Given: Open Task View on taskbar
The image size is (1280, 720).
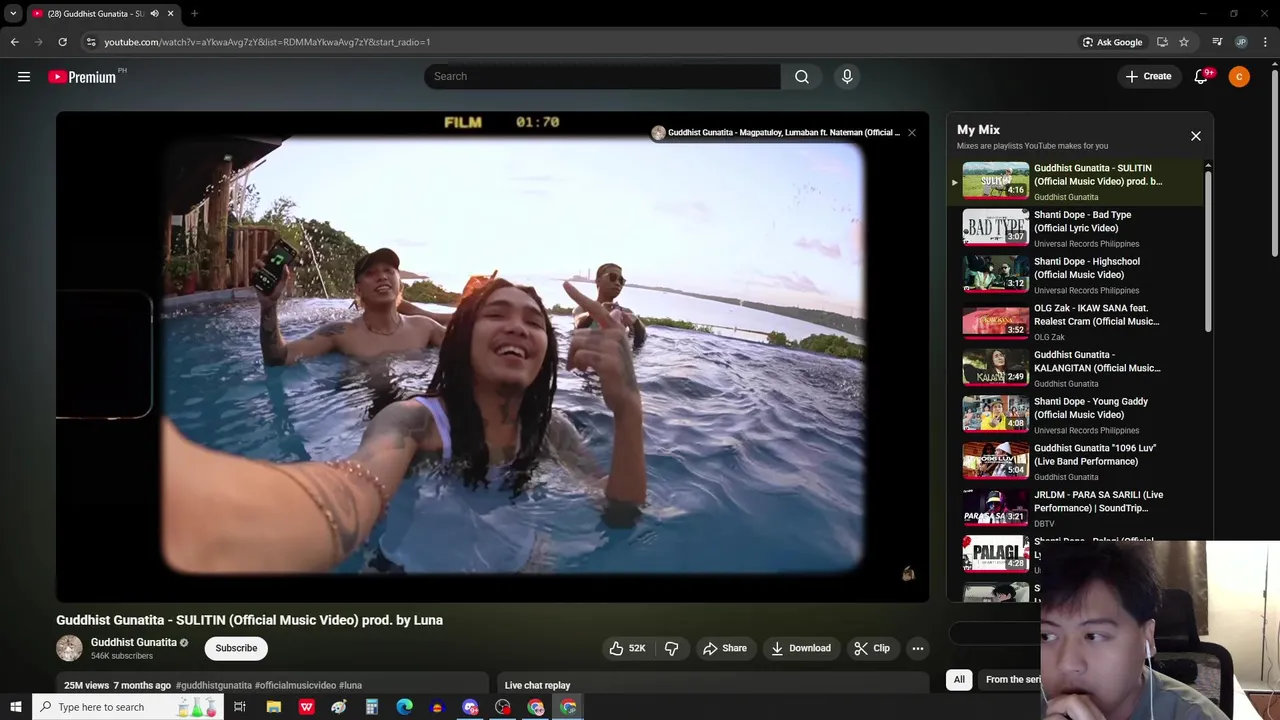Looking at the screenshot, I should click(240, 707).
